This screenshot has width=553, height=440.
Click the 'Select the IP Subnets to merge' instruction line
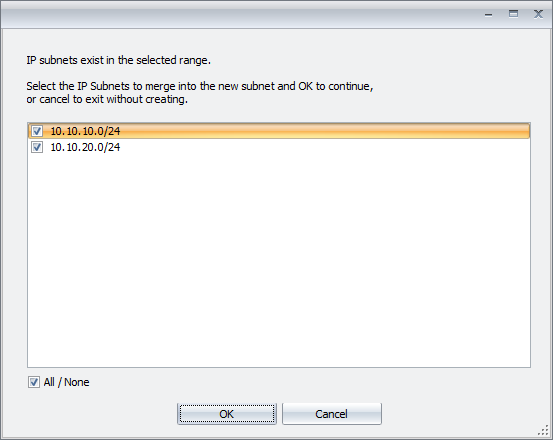point(200,86)
